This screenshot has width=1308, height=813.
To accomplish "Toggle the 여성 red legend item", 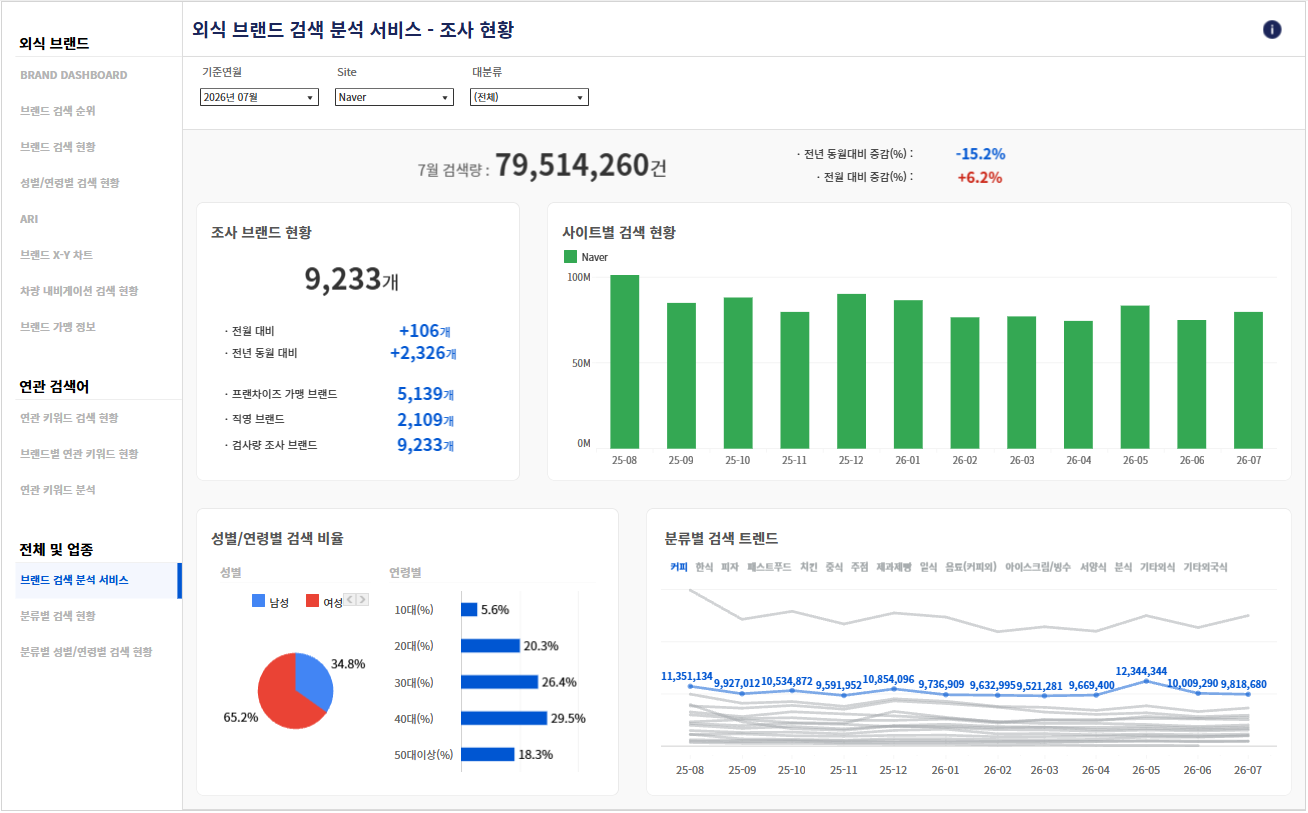I will 324,601.
